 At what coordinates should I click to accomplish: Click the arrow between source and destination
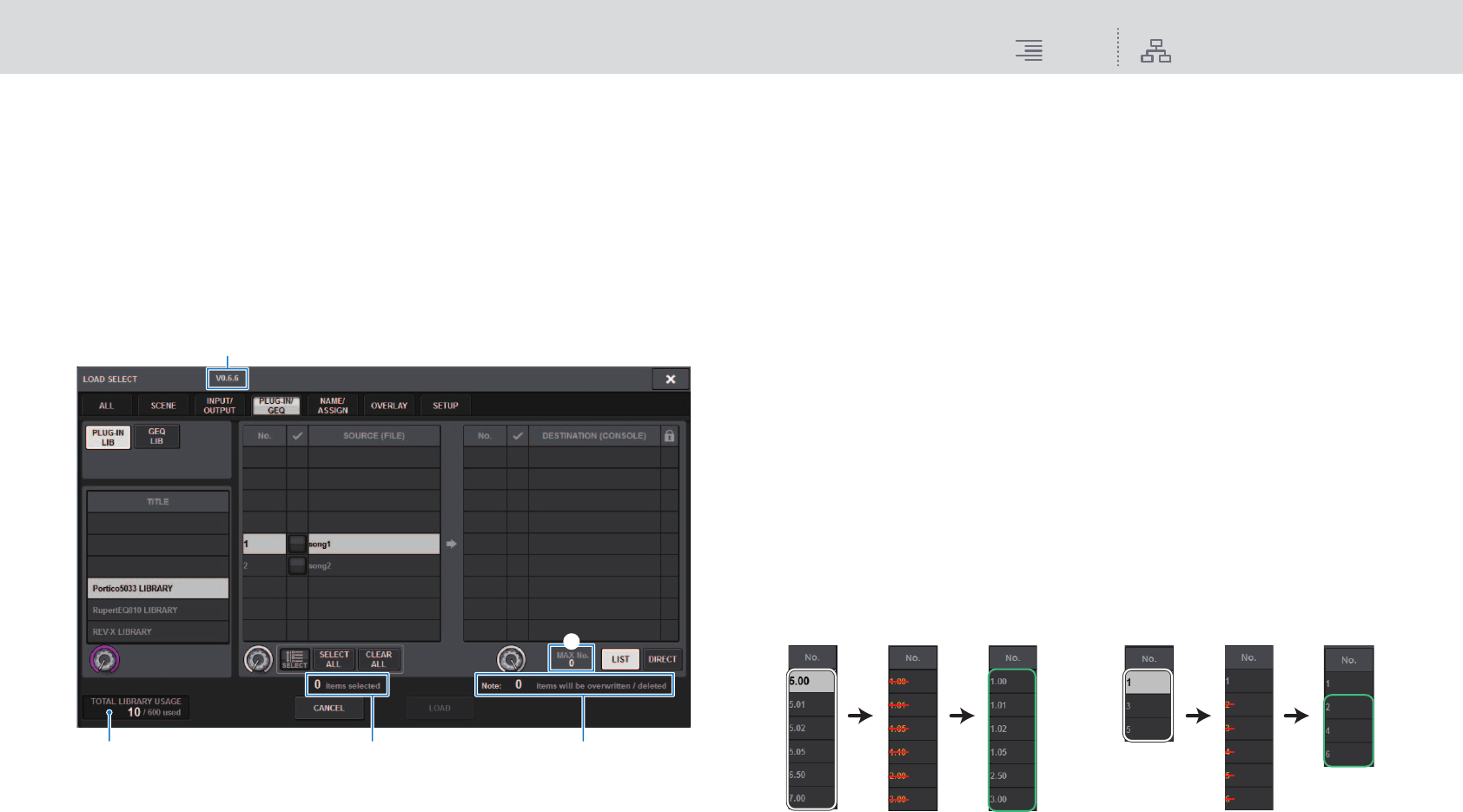(x=452, y=545)
